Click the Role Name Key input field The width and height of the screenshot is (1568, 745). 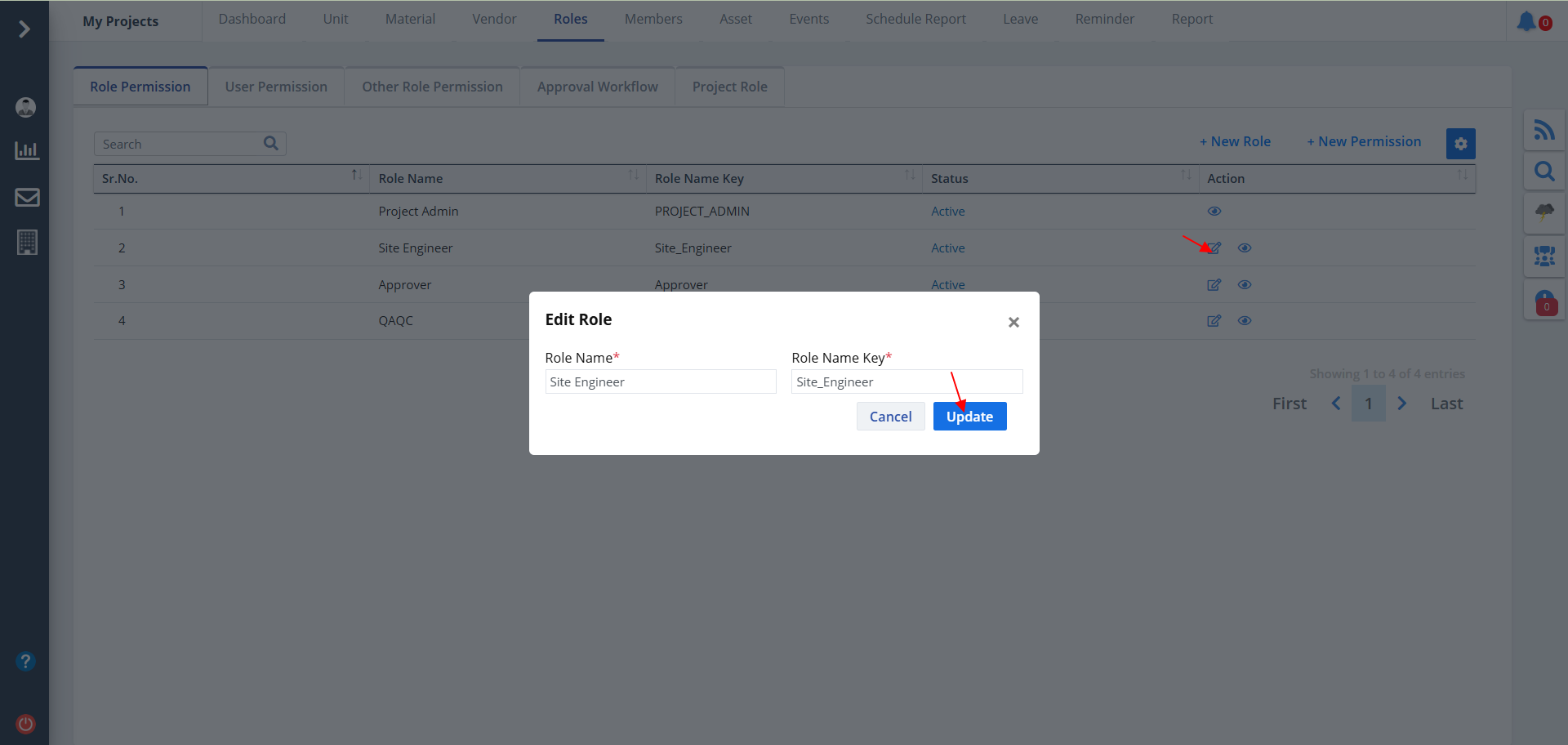[x=906, y=381]
